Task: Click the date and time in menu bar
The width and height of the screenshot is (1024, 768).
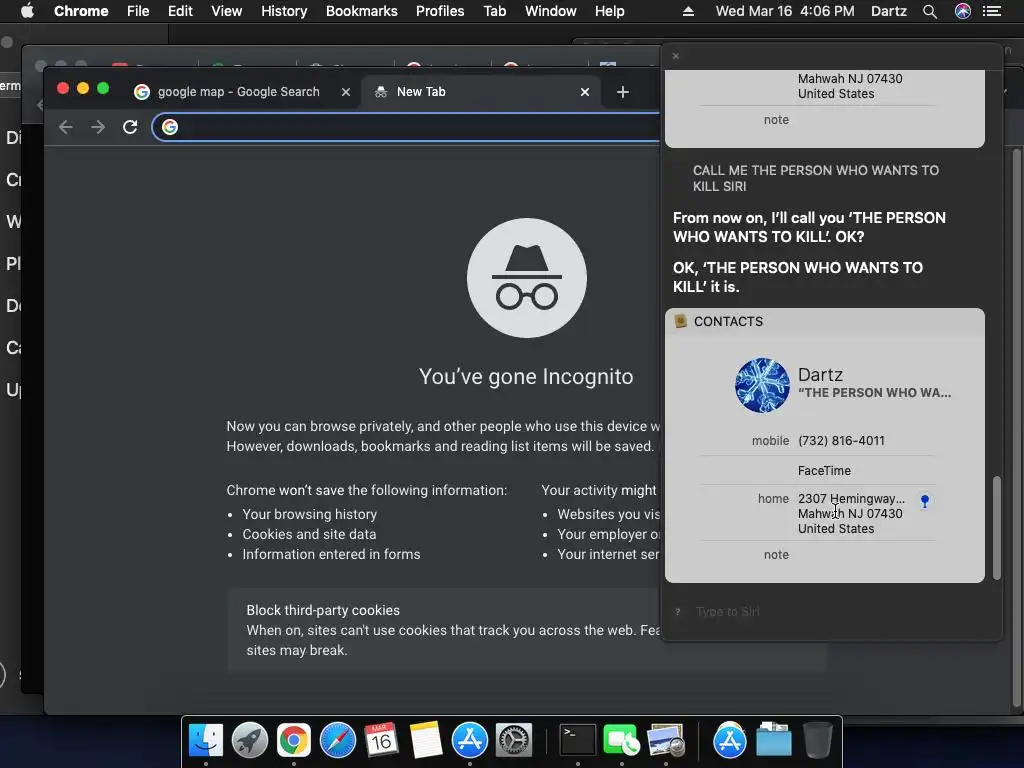Action: click(x=785, y=11)
